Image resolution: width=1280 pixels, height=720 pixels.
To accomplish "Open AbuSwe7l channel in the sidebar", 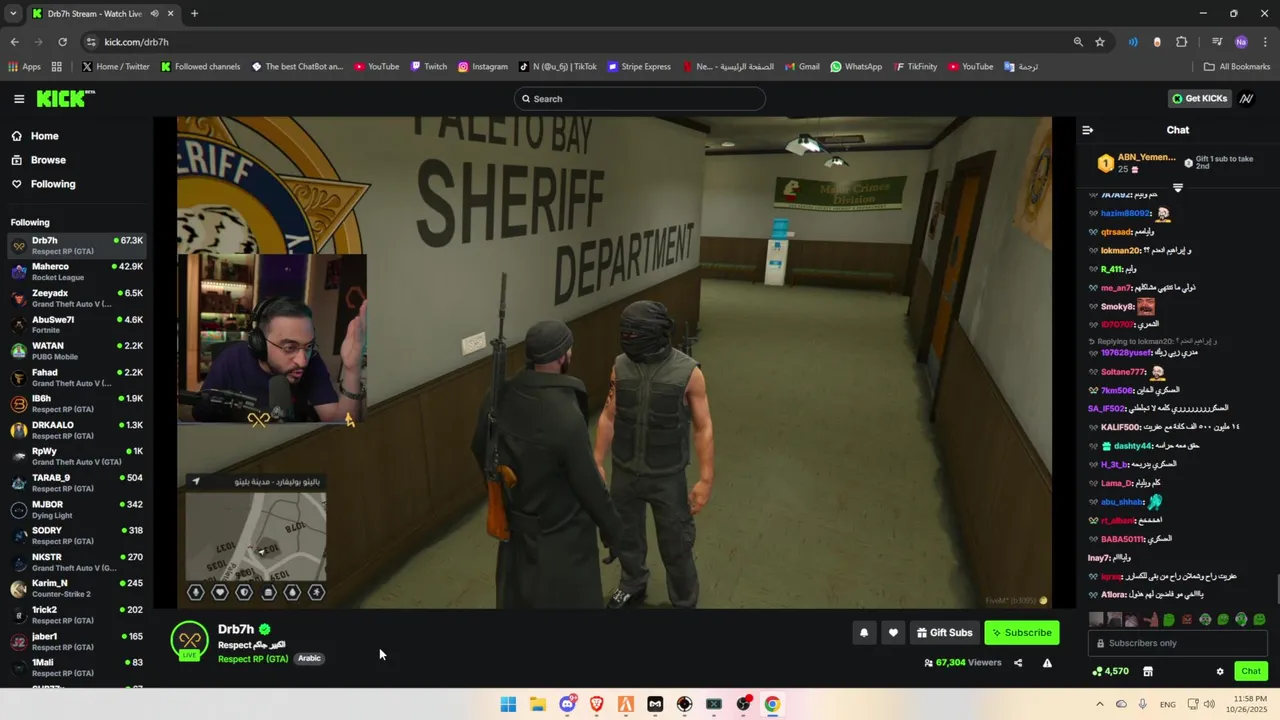I will [x=77, y=325].
